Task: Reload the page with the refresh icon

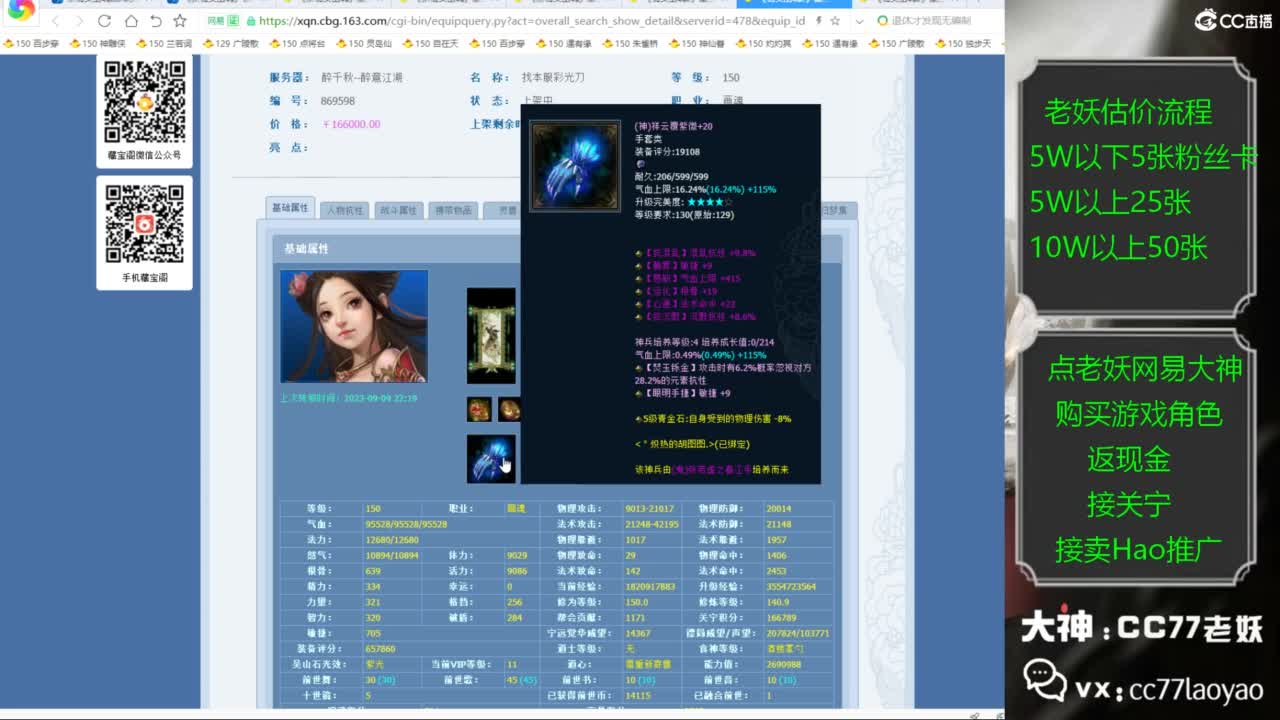Action: pos(104,21)
